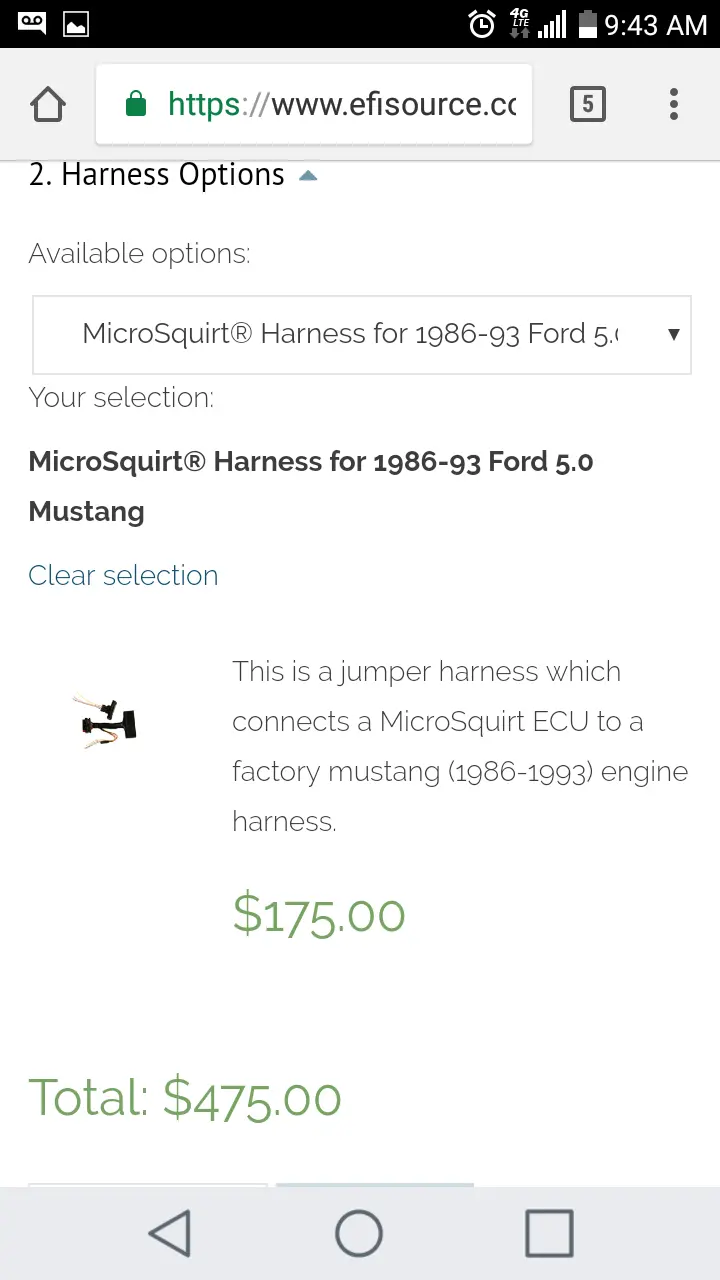The height and width of the screenshot is (1280, 720).
Task: Tap the jumper harness product thumbnail
Action: coord(104,720)
